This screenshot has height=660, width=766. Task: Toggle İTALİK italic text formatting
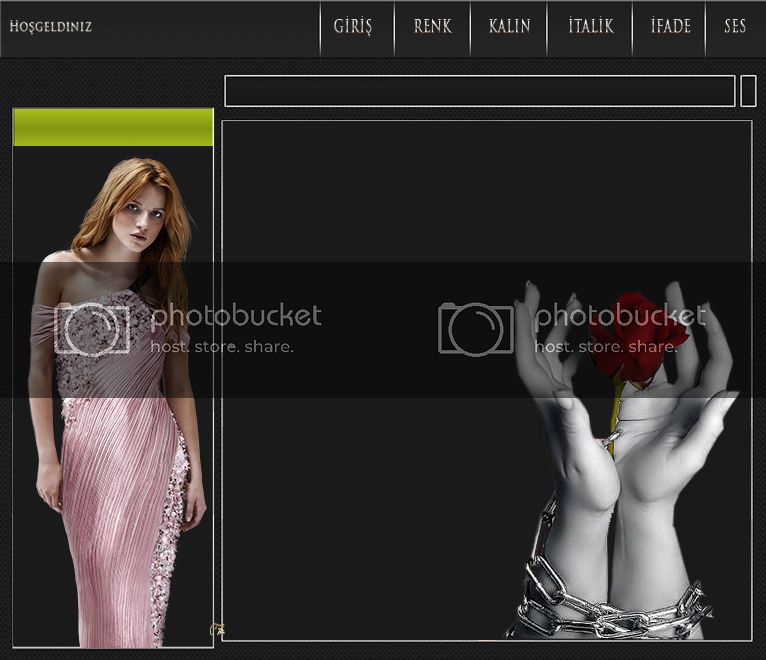pos(590,27)
